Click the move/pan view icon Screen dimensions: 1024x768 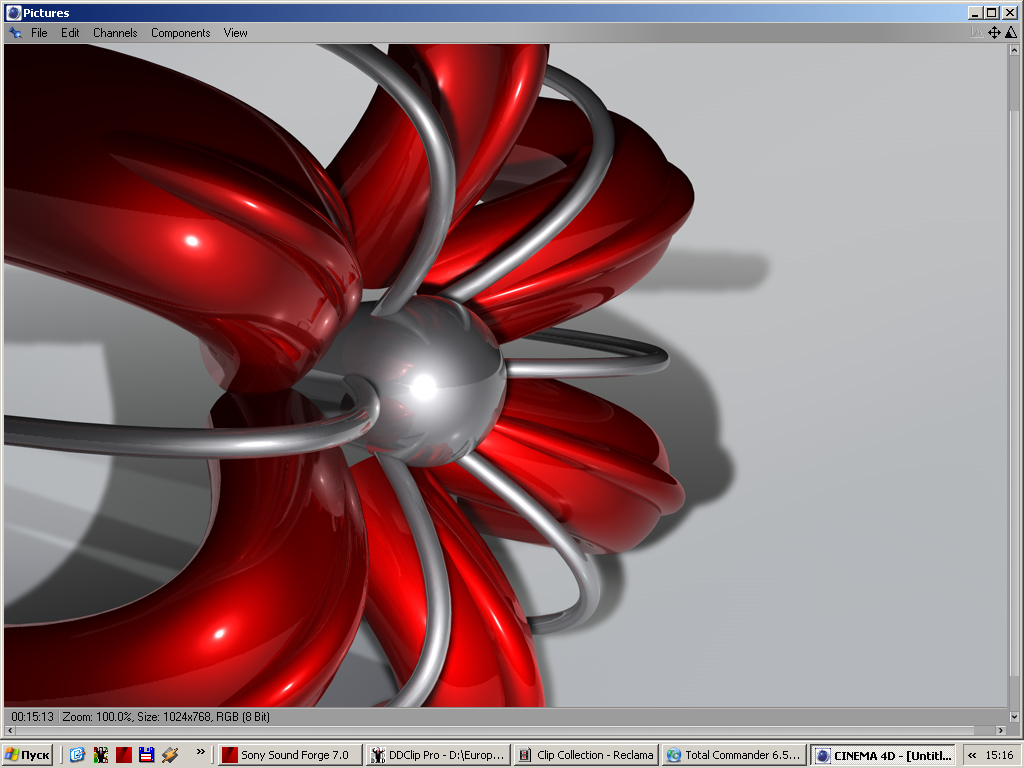click(994, 33)
